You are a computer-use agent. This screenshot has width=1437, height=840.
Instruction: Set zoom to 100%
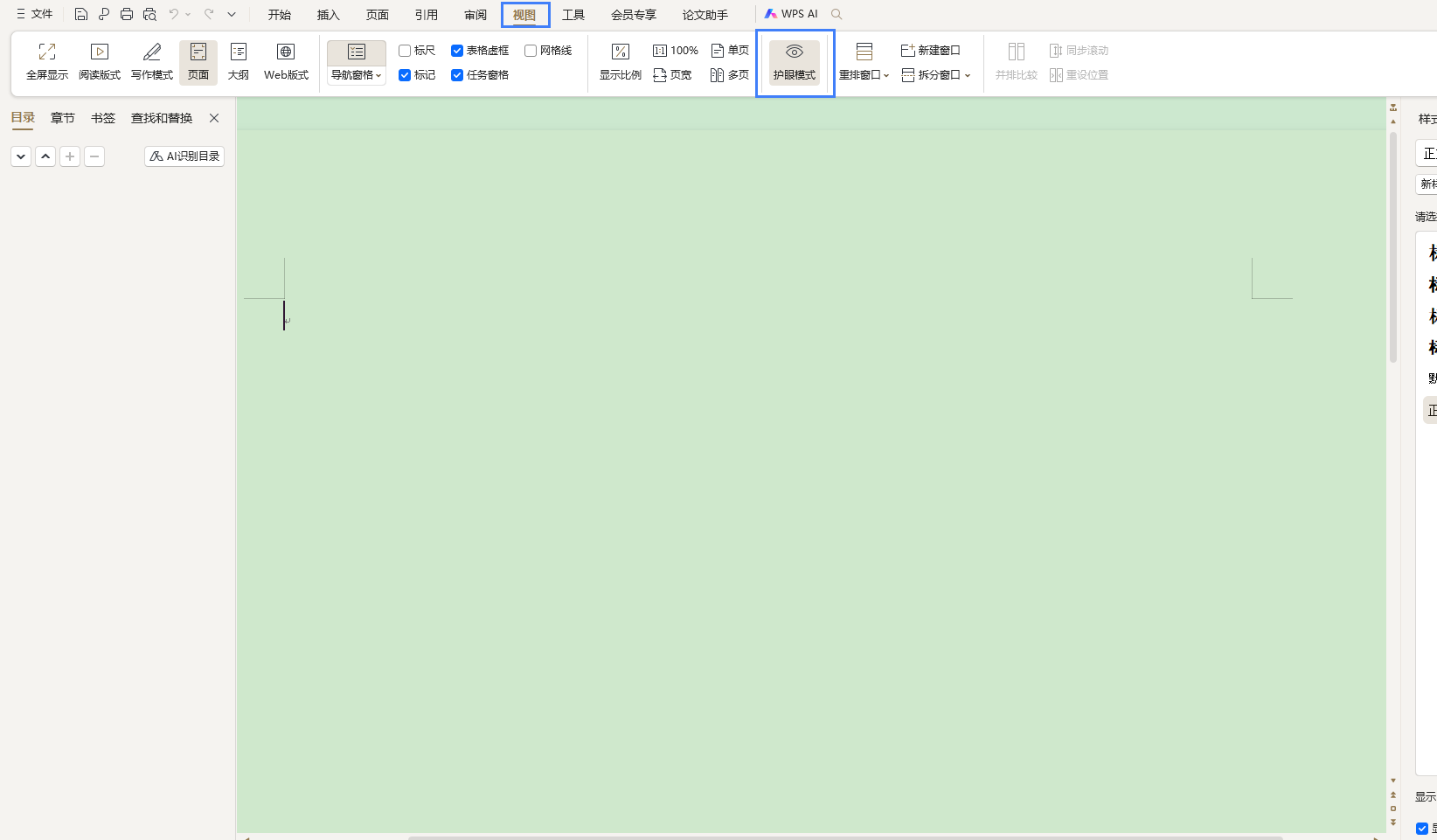pyautogui.click(x=676, y=51)
